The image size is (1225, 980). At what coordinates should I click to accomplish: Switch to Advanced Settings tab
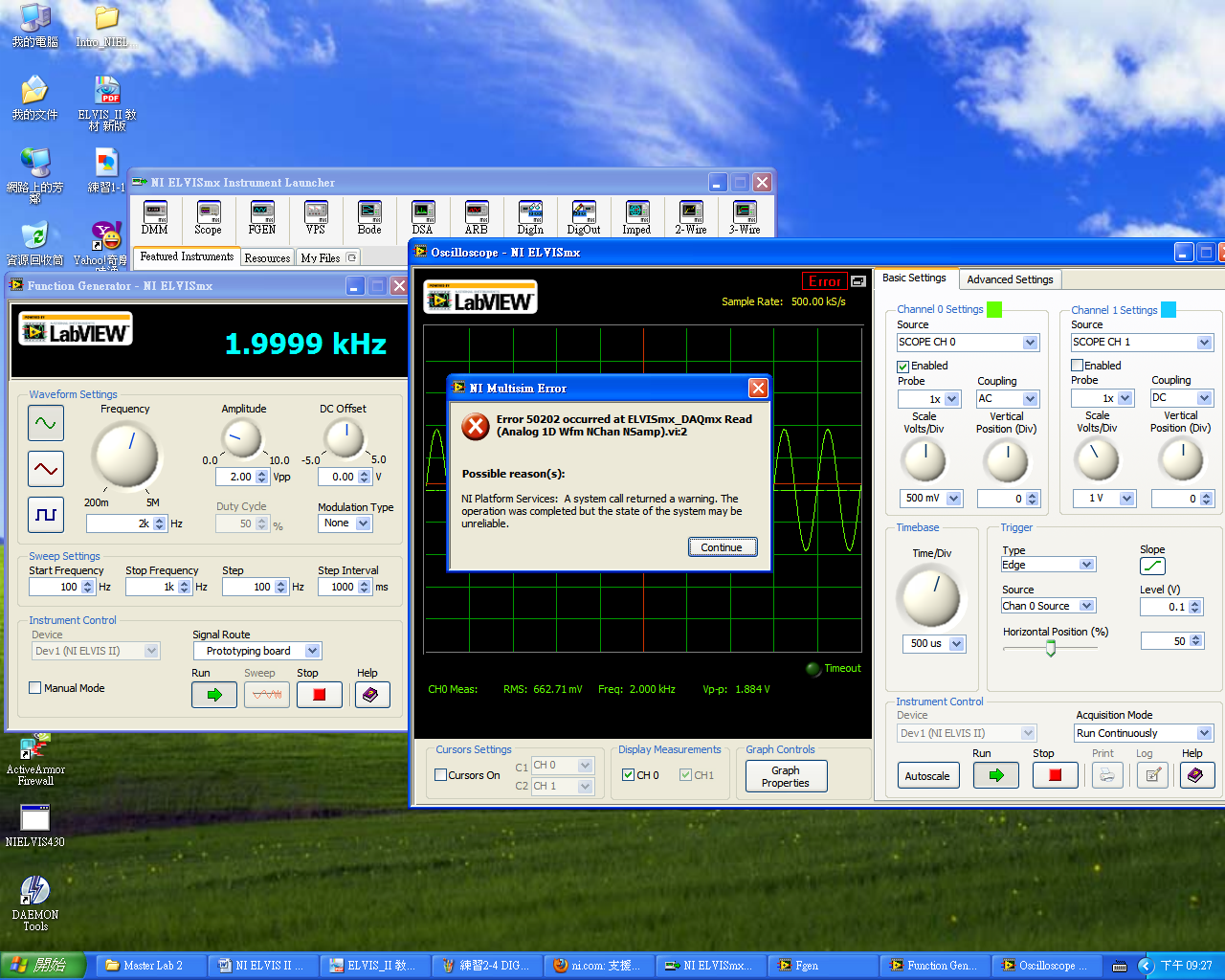click(x=1010, y=279)
